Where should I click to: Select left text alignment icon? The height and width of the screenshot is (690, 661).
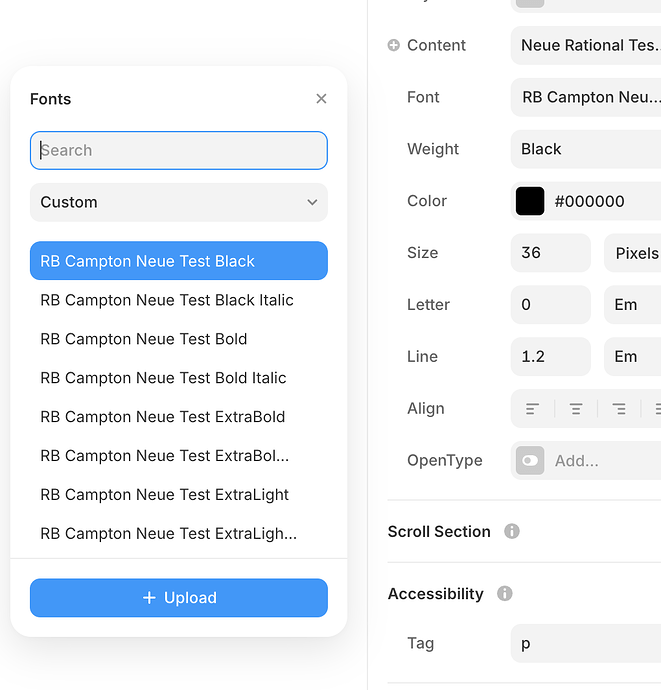(x=533, y=409)
